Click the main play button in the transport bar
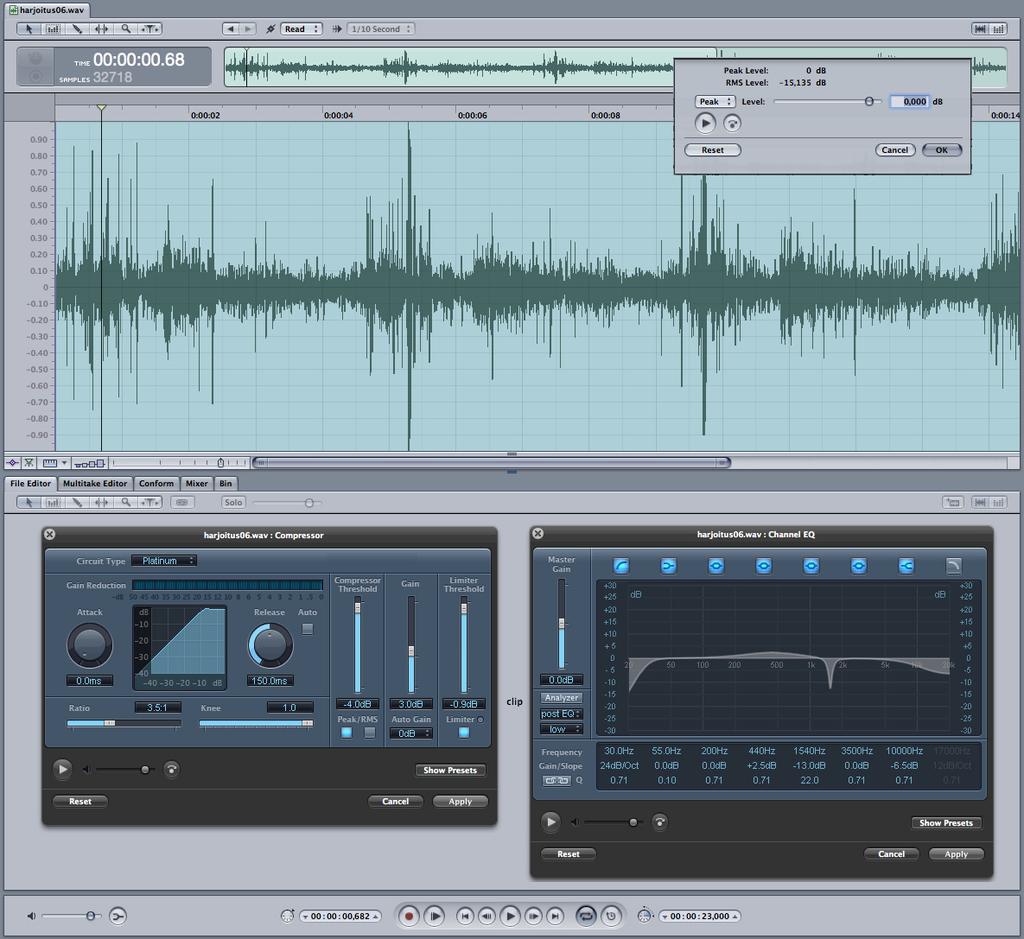Screen dimensions: 1024x939 [x=510, y=916]
